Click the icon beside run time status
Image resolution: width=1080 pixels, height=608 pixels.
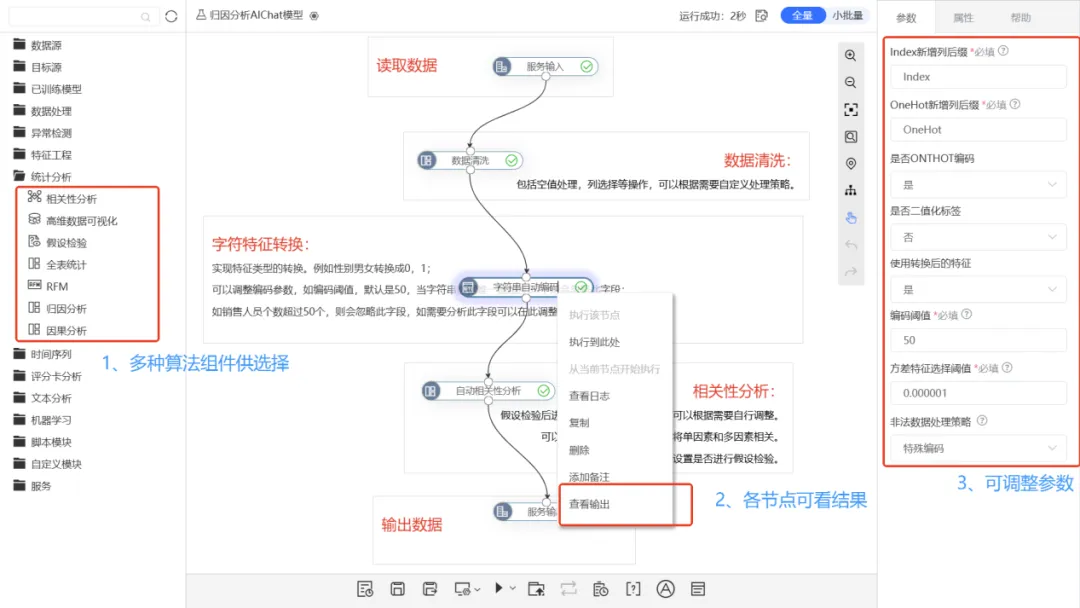tap(761, 15)
